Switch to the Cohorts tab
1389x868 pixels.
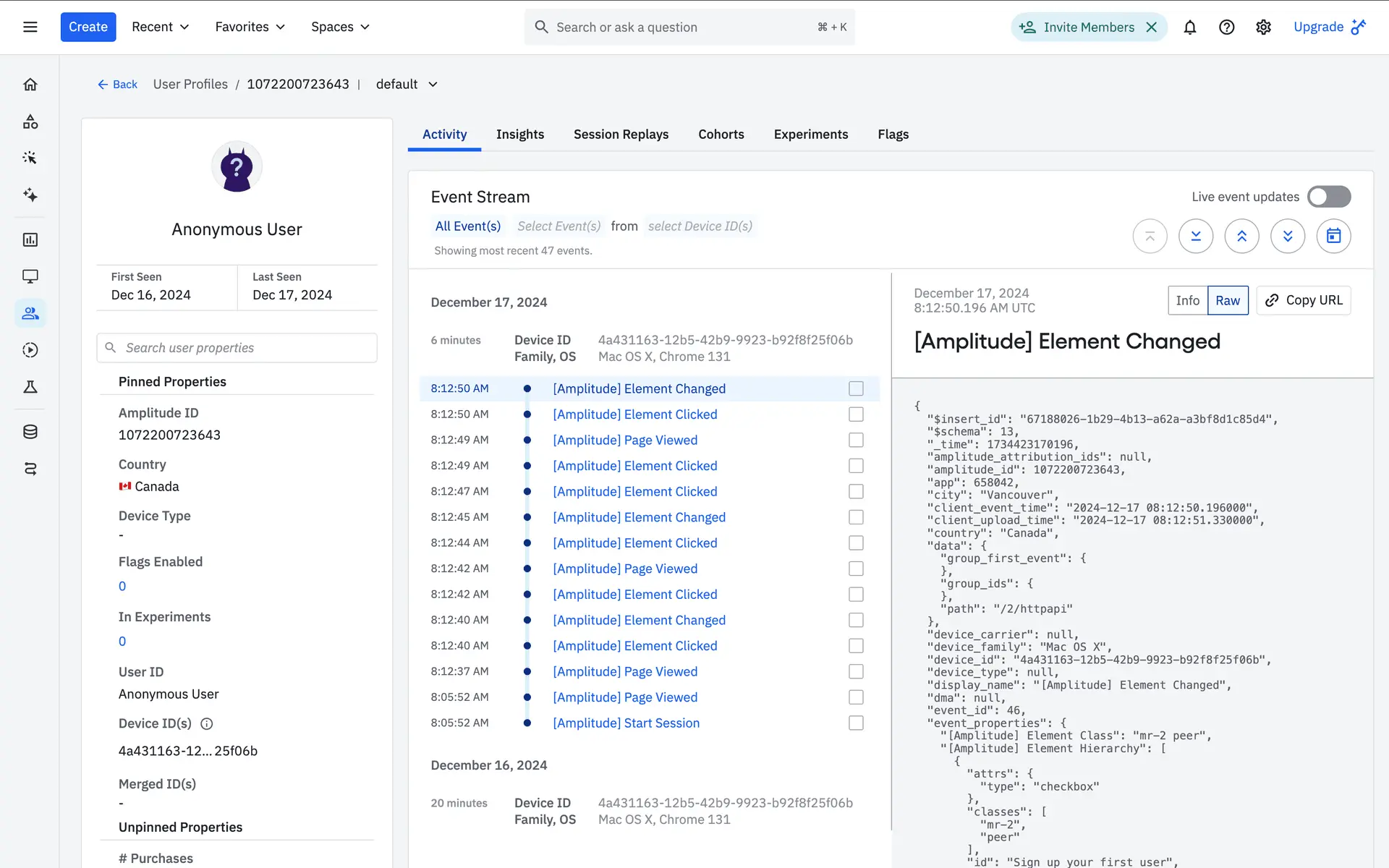point(721,135)
